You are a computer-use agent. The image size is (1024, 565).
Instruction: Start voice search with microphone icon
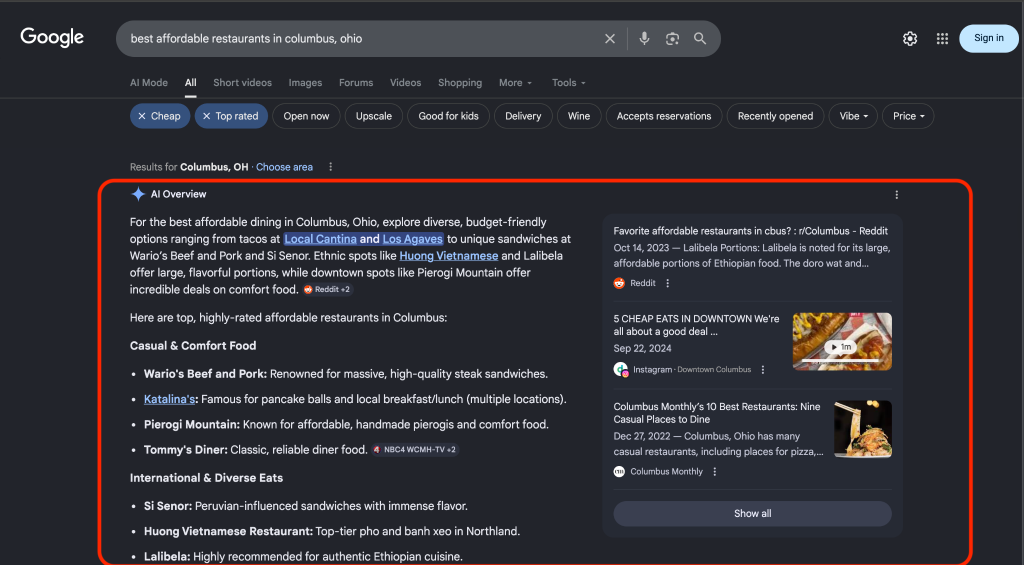[x=644, y=39]
